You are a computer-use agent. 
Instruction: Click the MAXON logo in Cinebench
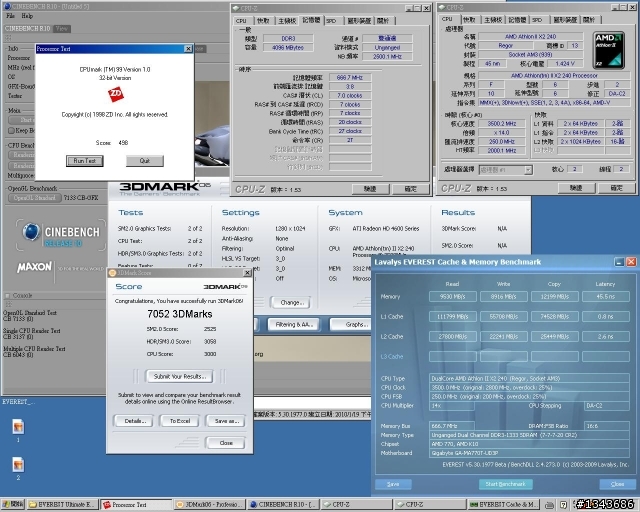point(34,267)
